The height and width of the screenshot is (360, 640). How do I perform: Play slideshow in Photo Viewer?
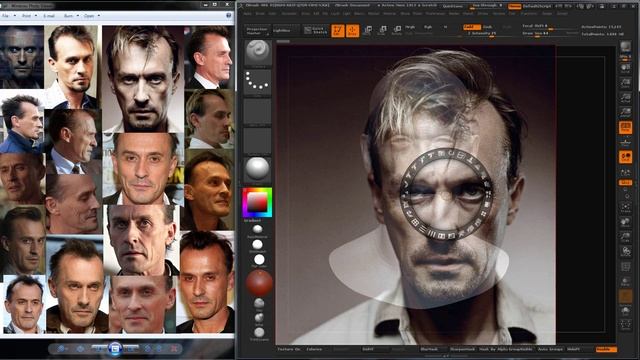[116, 349]
